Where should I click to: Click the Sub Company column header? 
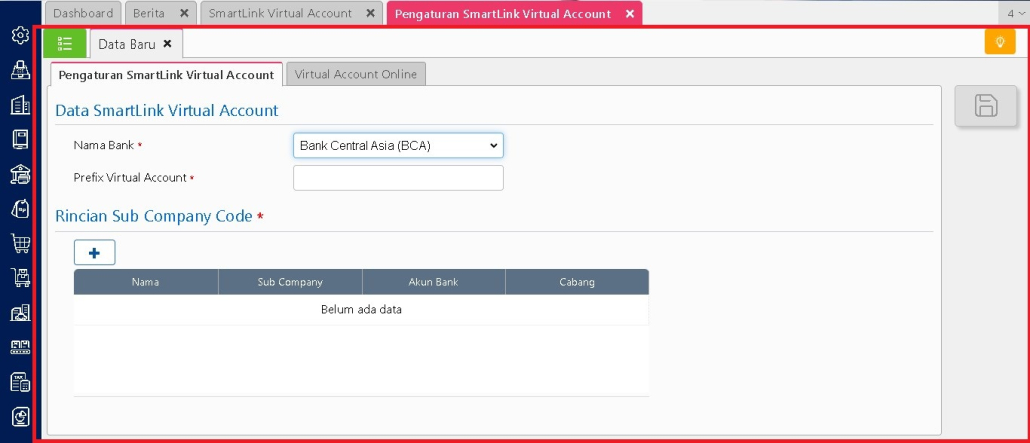coord(290,282)
